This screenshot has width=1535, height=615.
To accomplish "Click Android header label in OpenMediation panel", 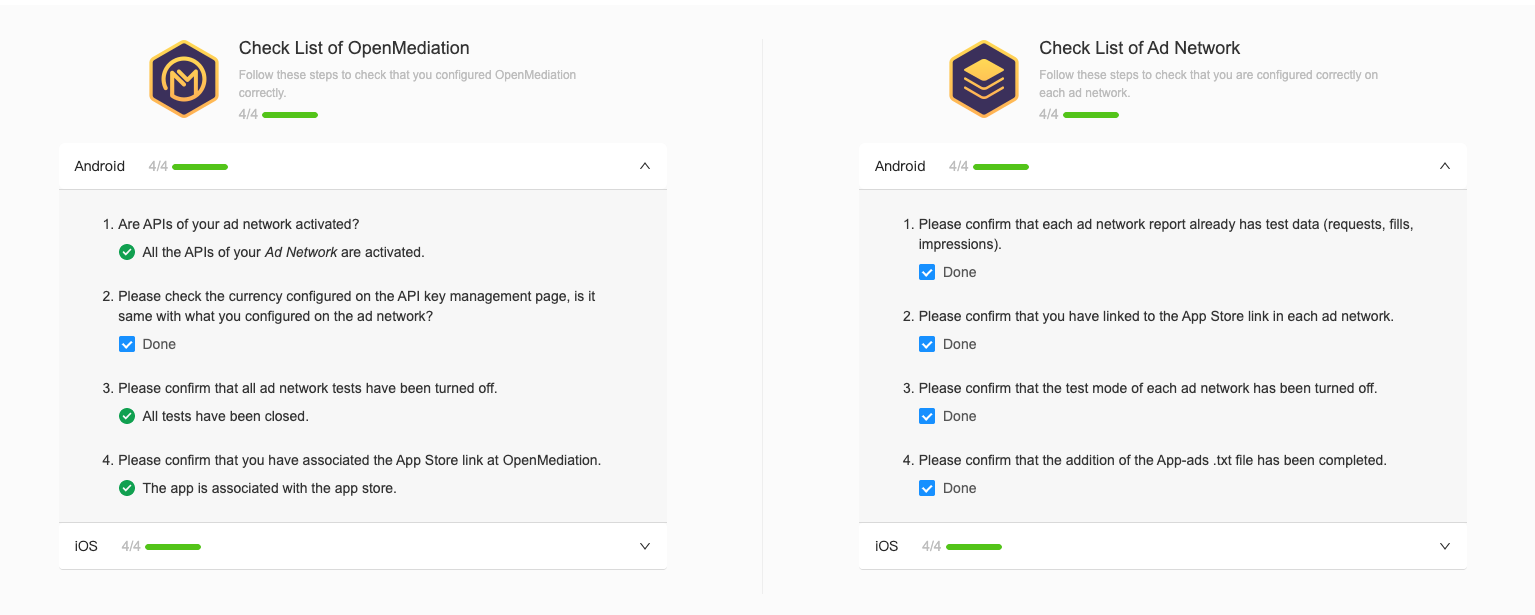I will click(x=100, y=166).
